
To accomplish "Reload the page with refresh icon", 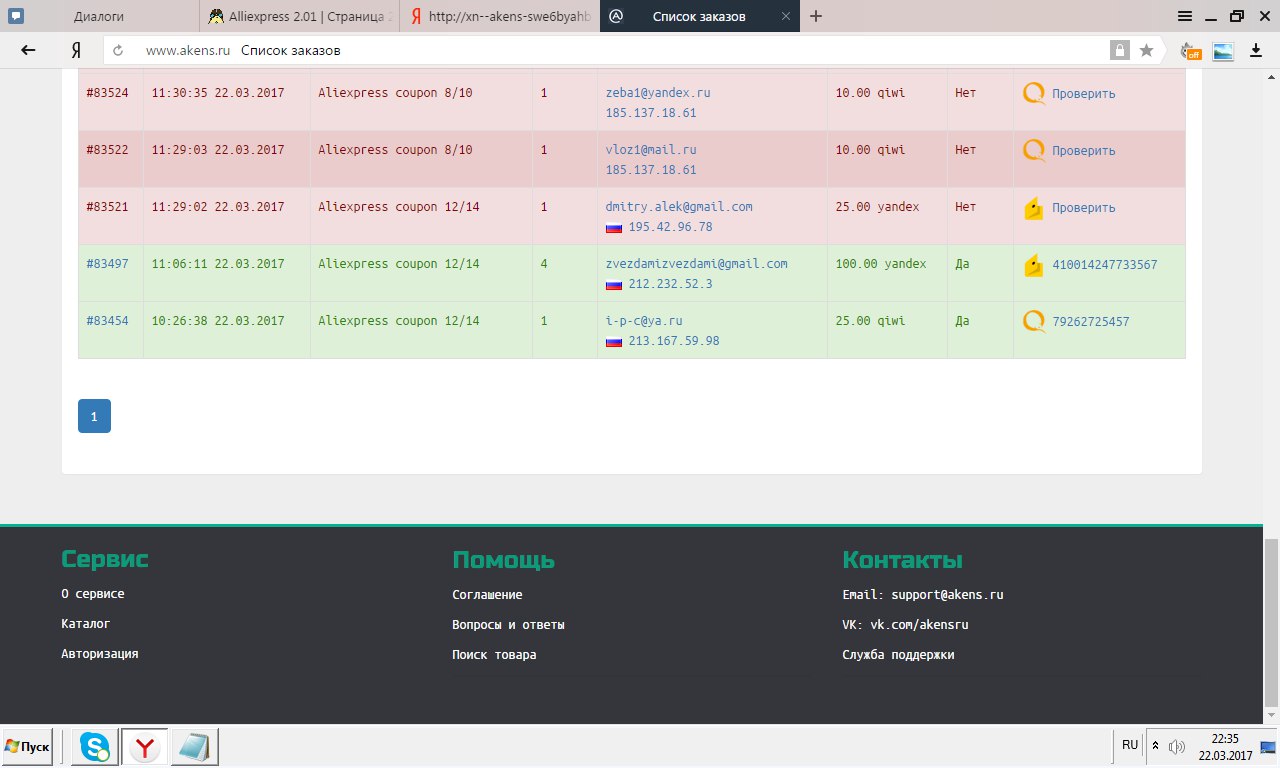I will pos(118,50).
